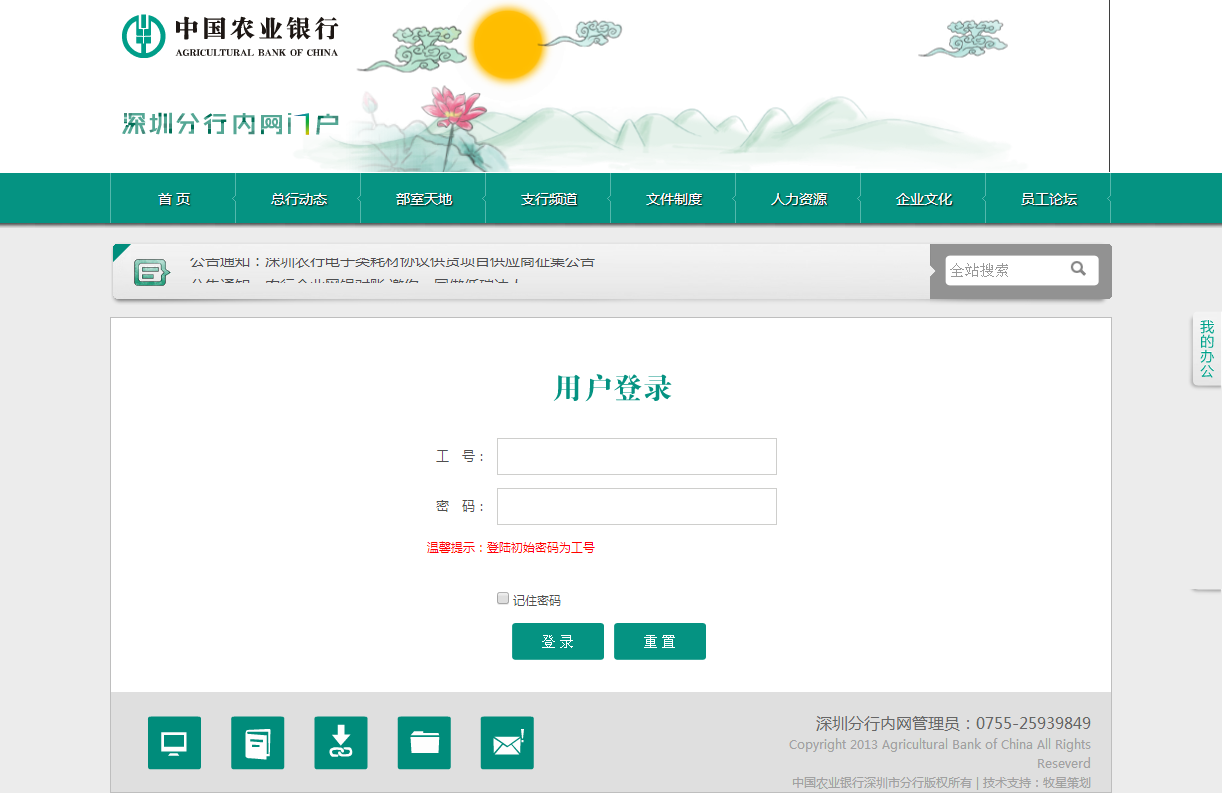Click the 重置 button
This screenshot has height=793, width=1222.
tap(659, 642)
